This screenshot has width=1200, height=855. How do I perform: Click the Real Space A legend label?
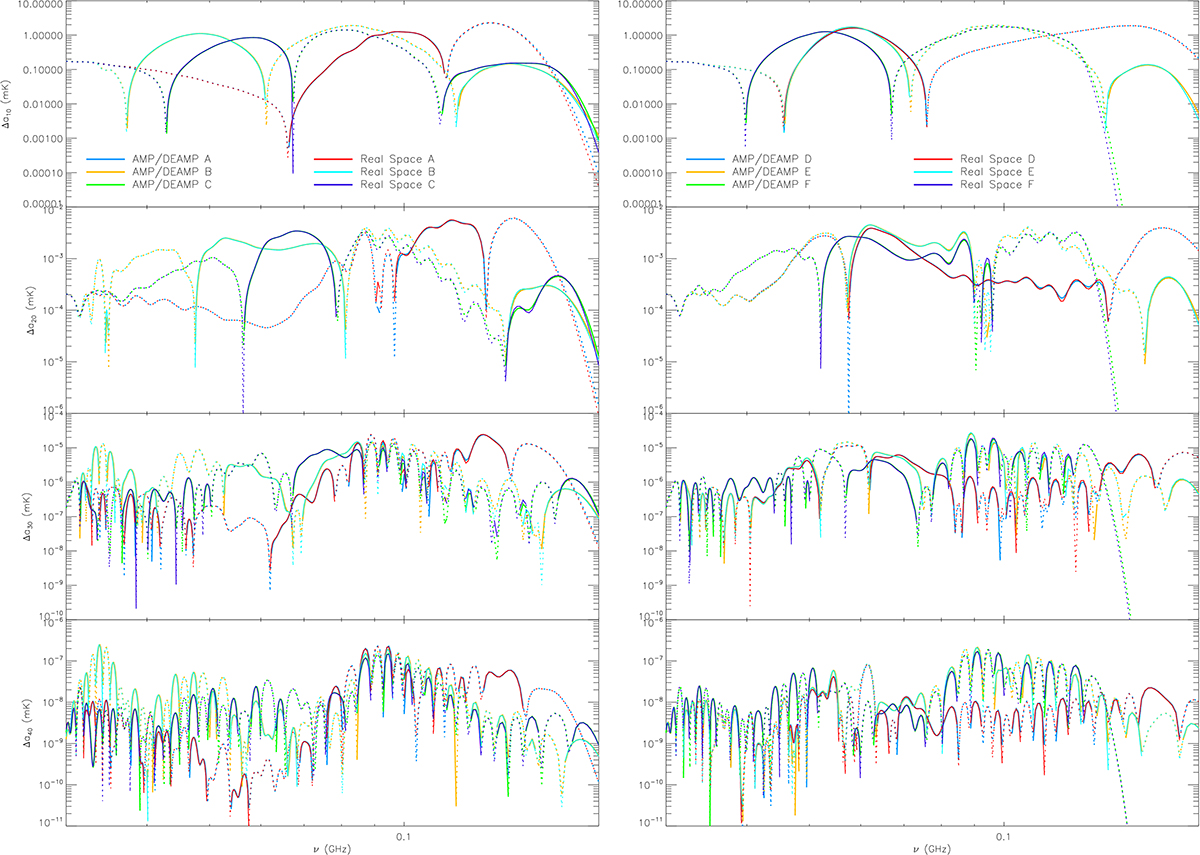click(x=398, y=159)
